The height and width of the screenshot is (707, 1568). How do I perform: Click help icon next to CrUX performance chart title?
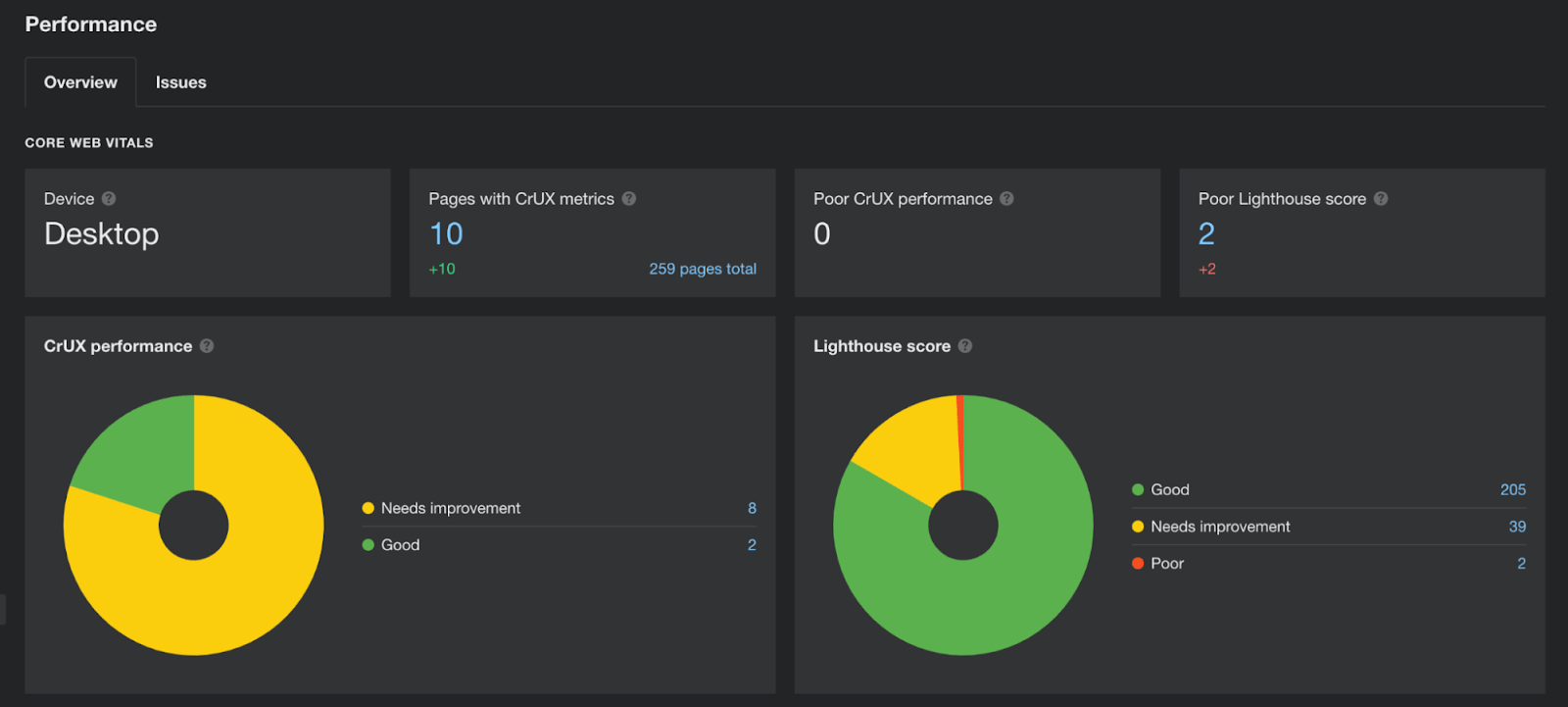207,346
